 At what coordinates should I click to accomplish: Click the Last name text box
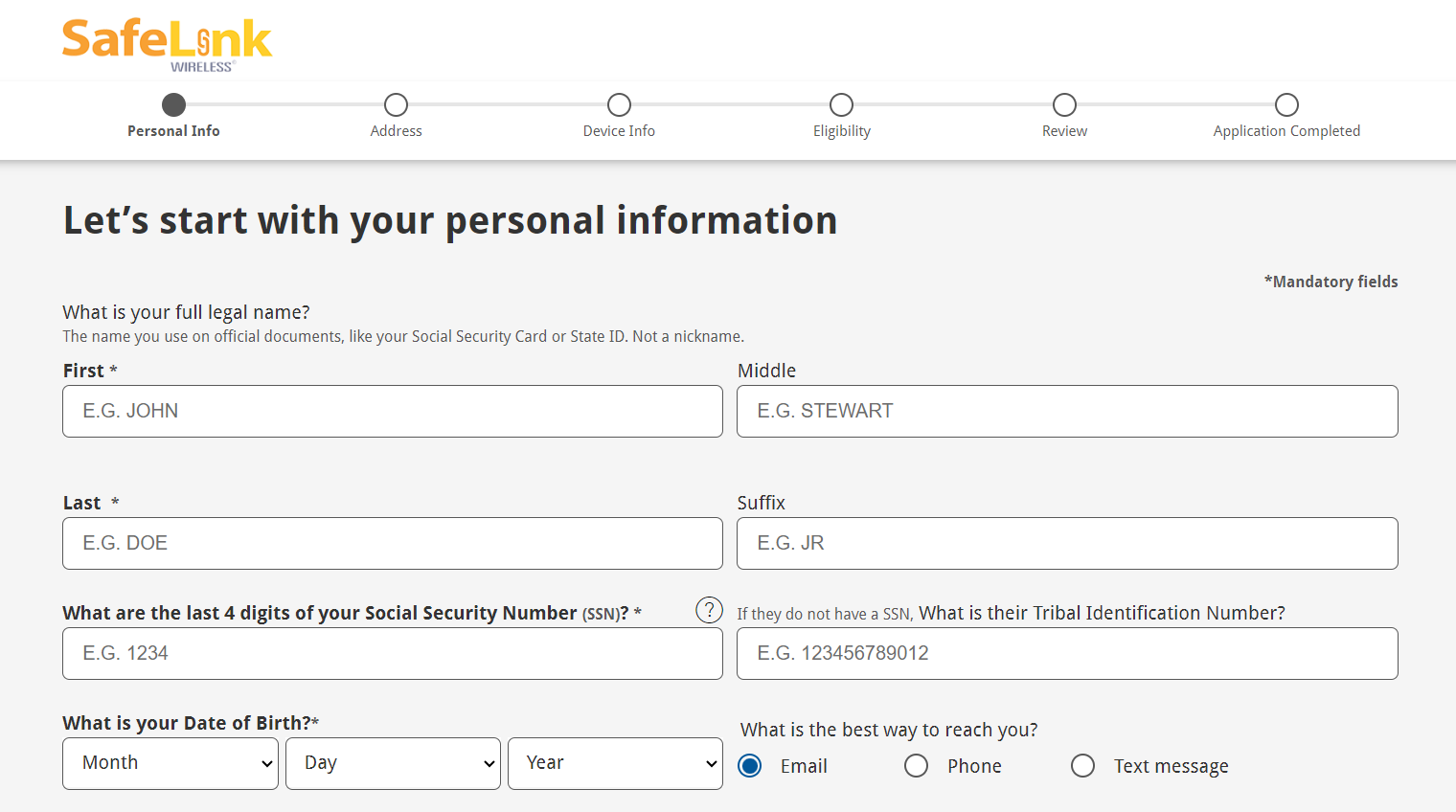coord(393,544)
